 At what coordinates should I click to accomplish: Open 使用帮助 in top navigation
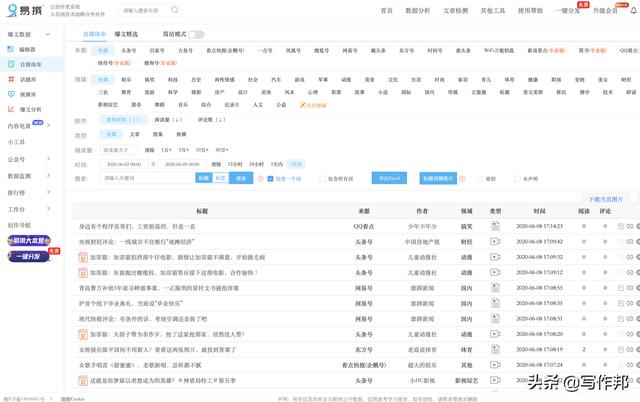(530, 11)
